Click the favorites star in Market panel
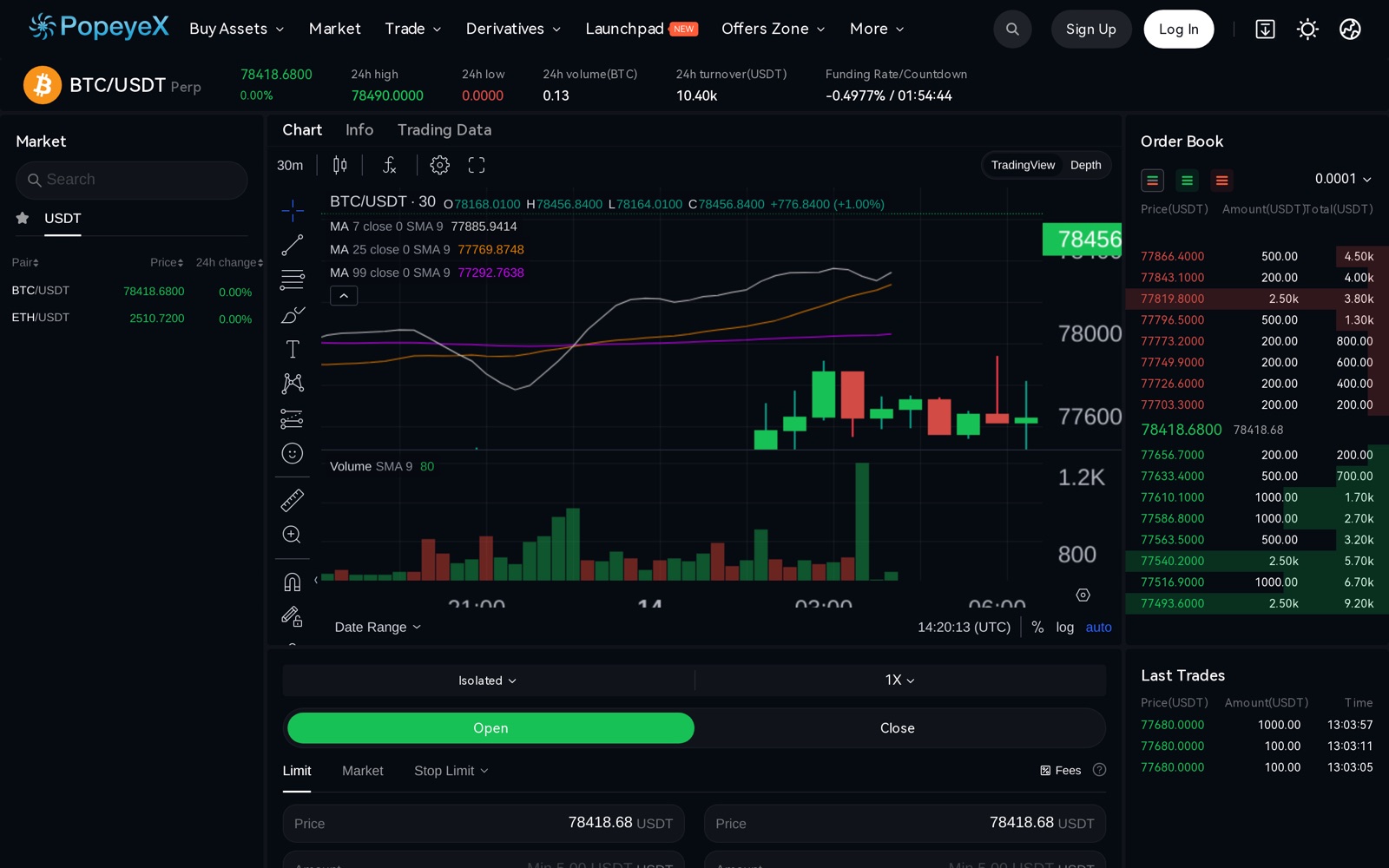This screenshot has height=868, width=1389. (x=23, y=218)
